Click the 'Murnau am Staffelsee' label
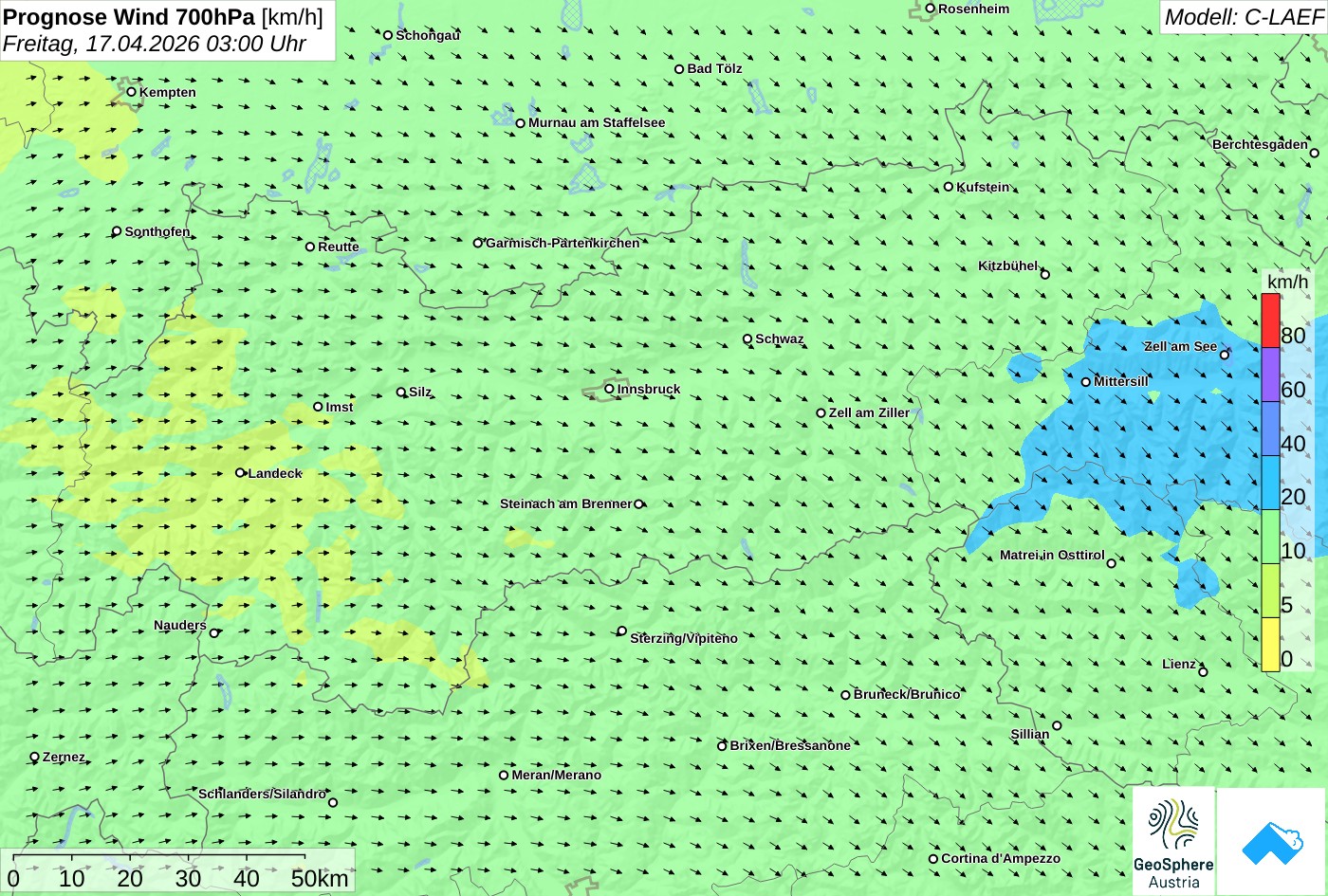This screenshot has height=896, width=1328. point(597,122)
